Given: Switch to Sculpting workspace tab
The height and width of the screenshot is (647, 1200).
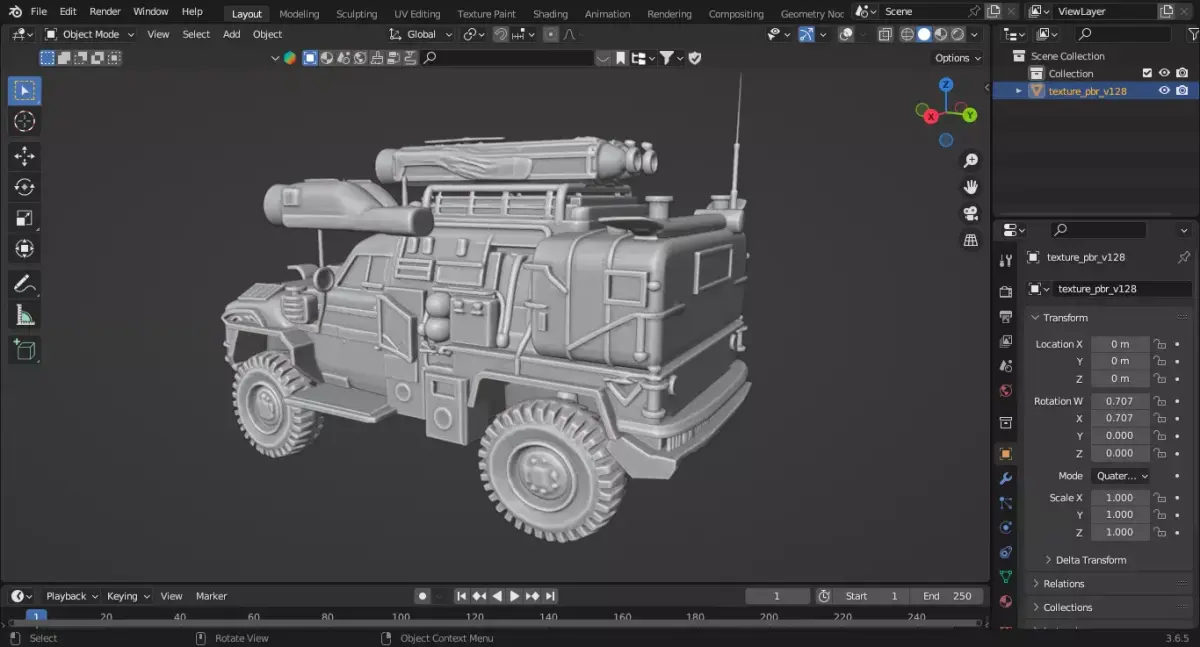Looking at the screenshot, I should [x=356, y=14].
